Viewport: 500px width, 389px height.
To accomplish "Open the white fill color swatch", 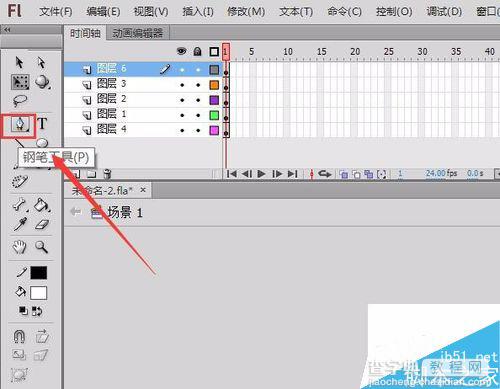I will 39,293.
